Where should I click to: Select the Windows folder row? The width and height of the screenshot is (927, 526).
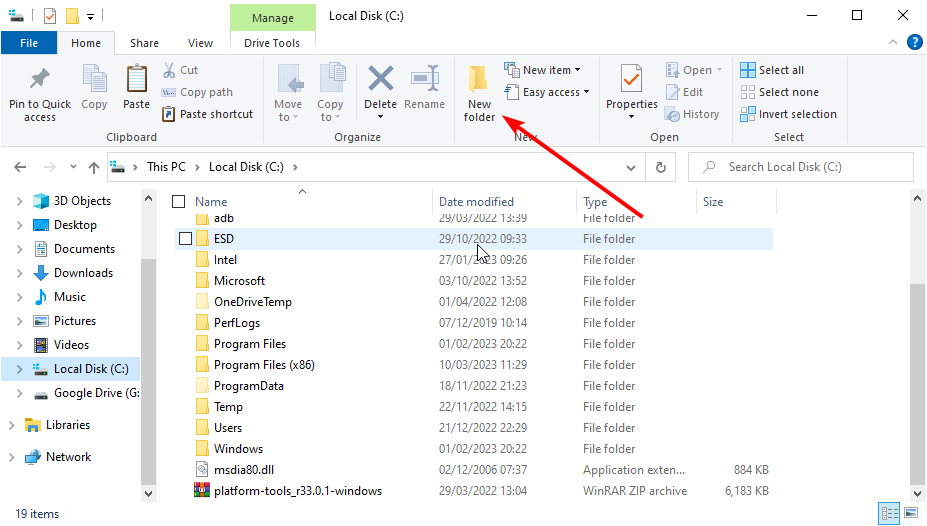(x=474, y=449)
